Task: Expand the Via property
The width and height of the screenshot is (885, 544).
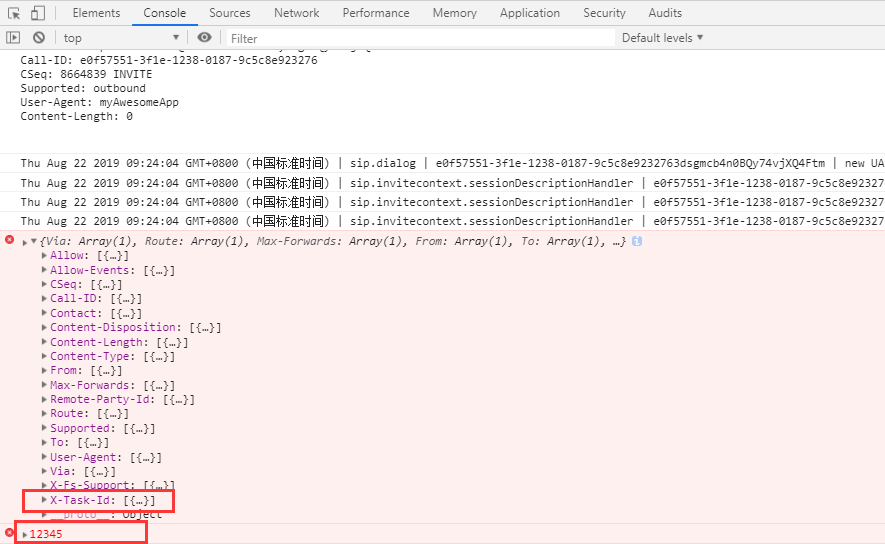Action: click(44, 471)
